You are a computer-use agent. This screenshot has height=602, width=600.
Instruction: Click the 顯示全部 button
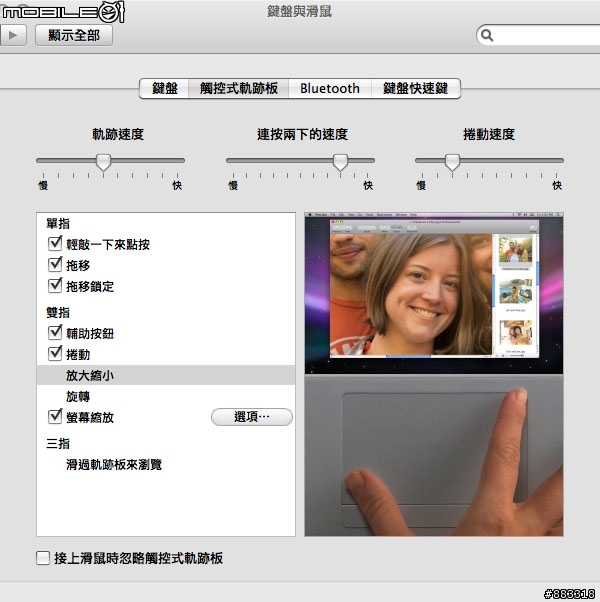(74, 35)
